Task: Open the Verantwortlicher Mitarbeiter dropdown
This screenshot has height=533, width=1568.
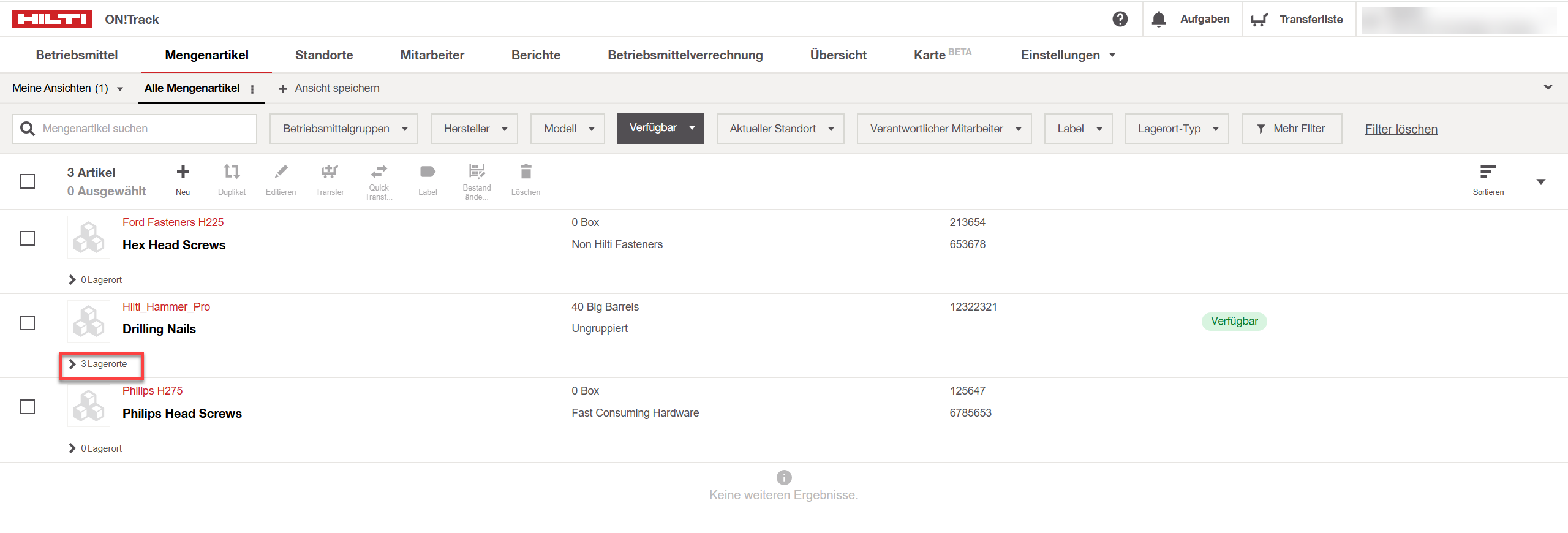Action: click(944, 129)
